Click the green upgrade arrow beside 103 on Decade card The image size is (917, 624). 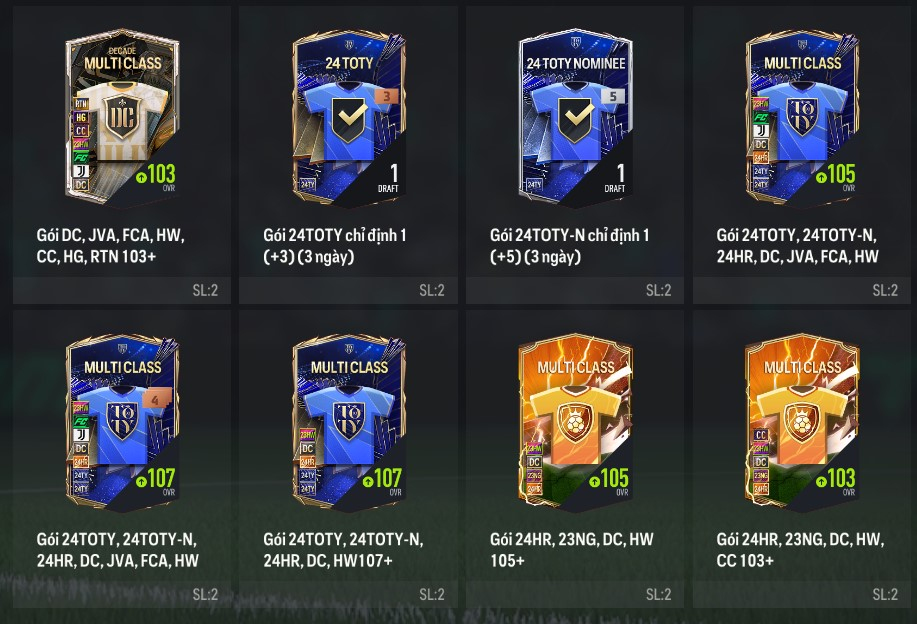141,177
